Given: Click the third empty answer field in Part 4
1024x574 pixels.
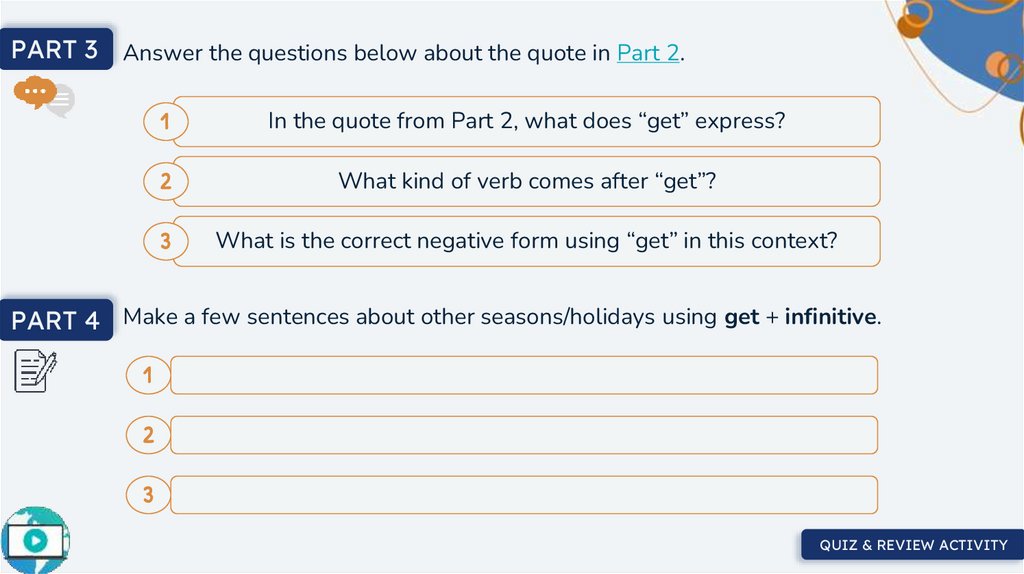Looking at the screenshot, I should [x=523, y=495].
